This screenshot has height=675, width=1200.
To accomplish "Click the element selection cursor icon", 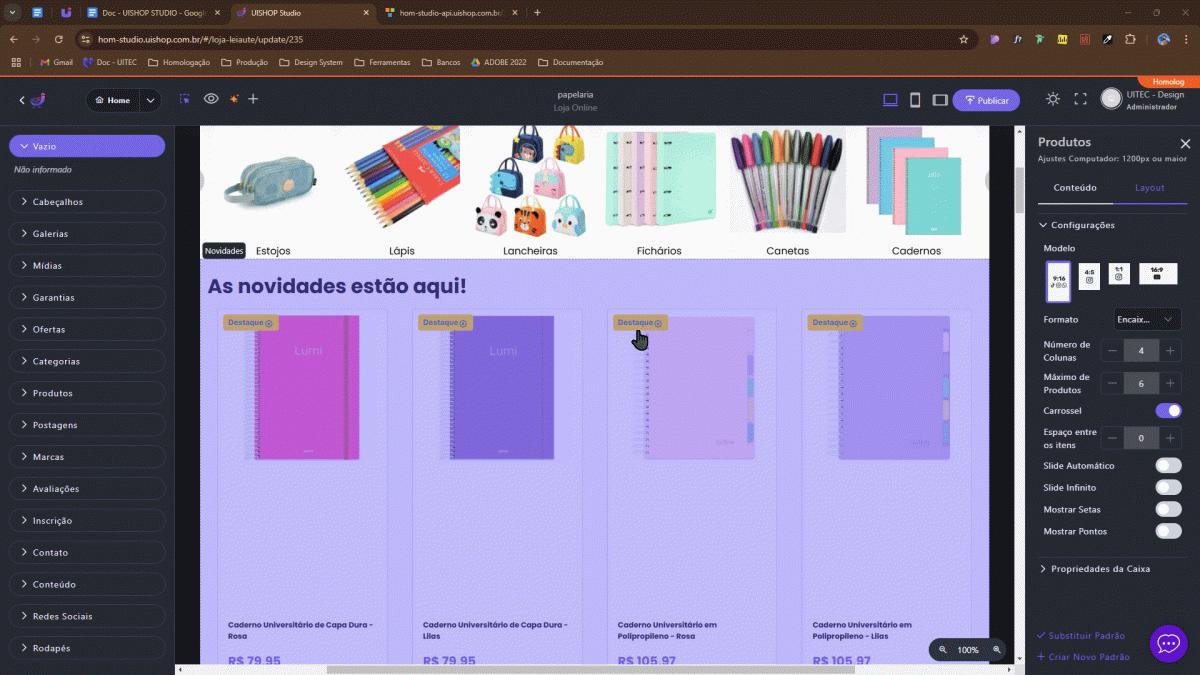I will tap(185, 99).
